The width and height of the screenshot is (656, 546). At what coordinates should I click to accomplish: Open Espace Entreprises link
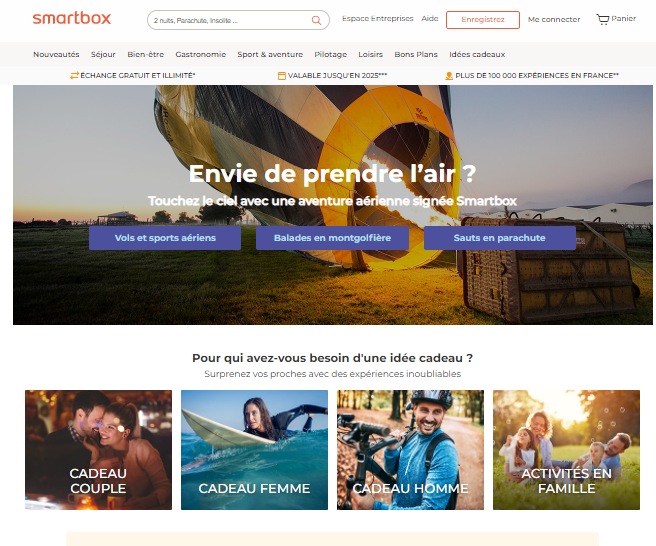(377, 18)
